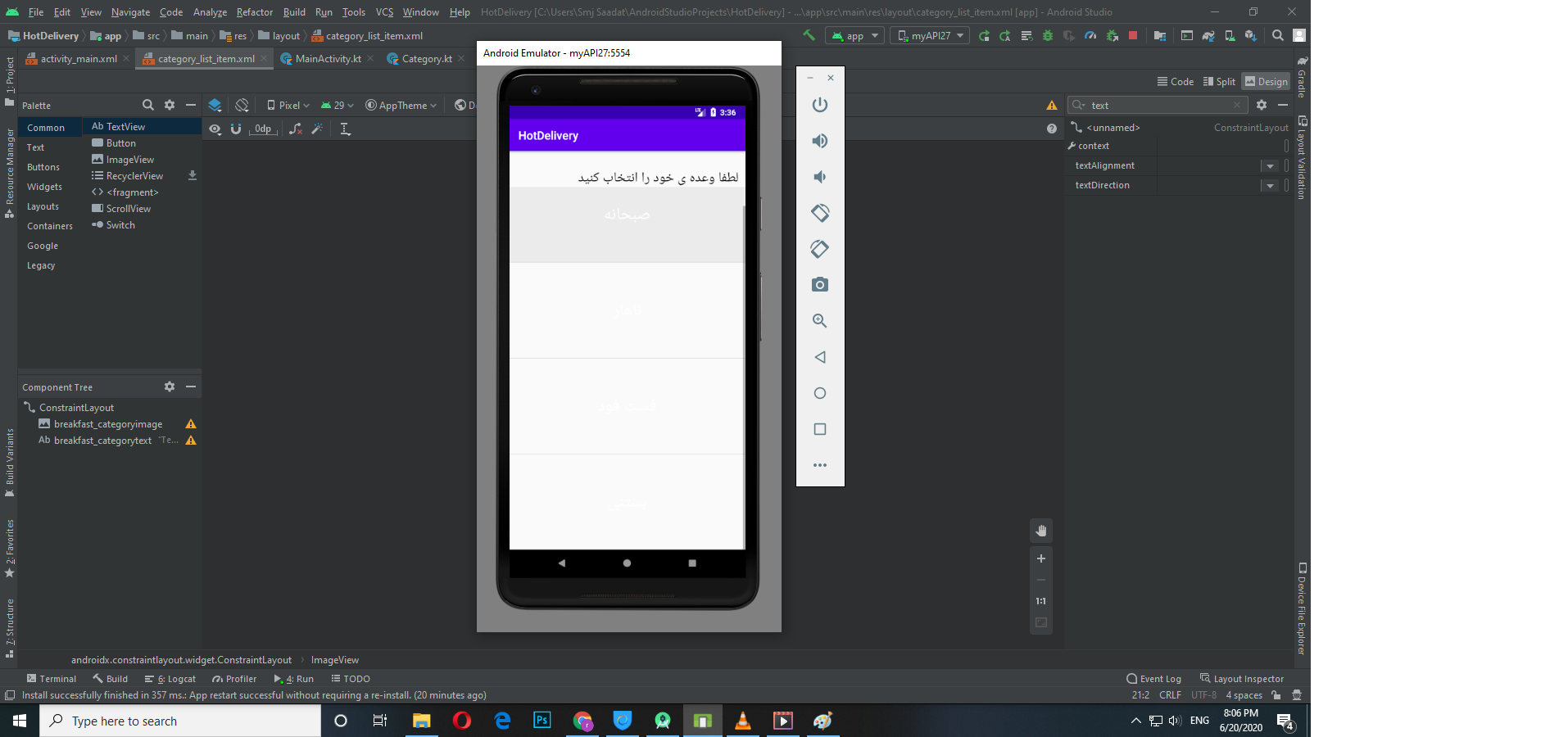Screen dimensions: 1568x737
Task: Open Layout Inspector
Action: tap(1242, 679)
